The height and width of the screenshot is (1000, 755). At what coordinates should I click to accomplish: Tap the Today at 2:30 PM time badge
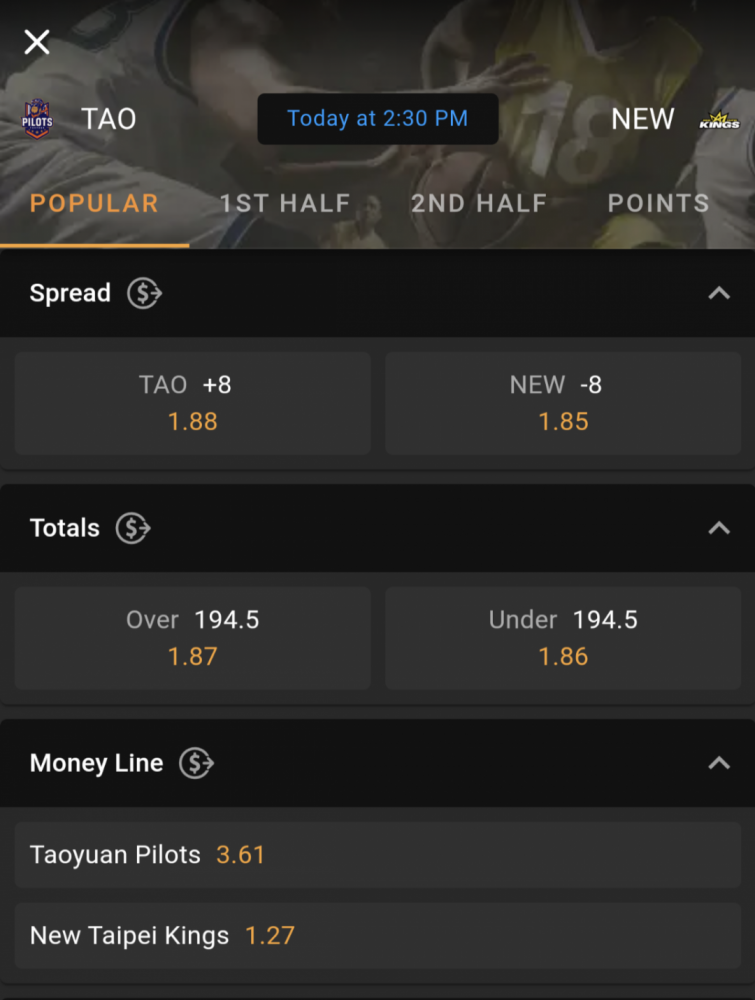click(x=378, y=119)
